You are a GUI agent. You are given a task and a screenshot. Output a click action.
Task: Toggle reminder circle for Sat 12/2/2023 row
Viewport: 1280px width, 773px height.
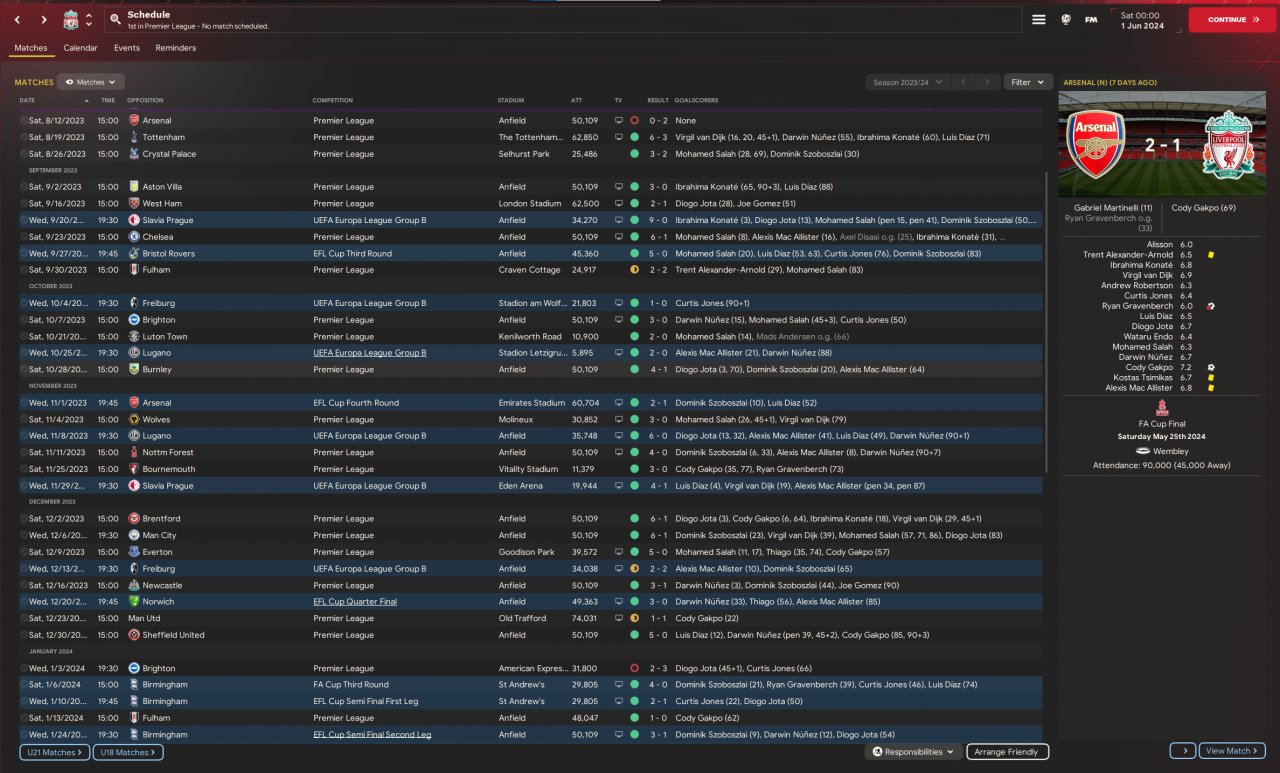(23, 519)
